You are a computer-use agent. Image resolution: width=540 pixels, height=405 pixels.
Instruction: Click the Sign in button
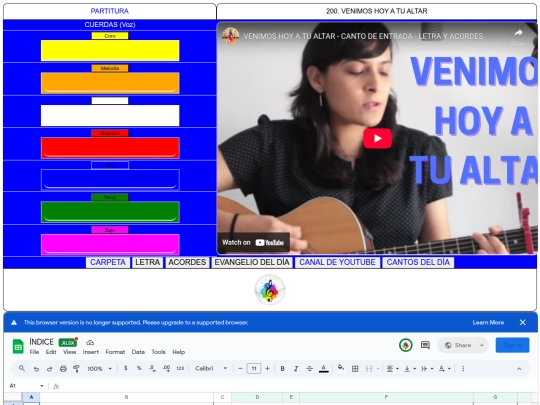(512, 345)
